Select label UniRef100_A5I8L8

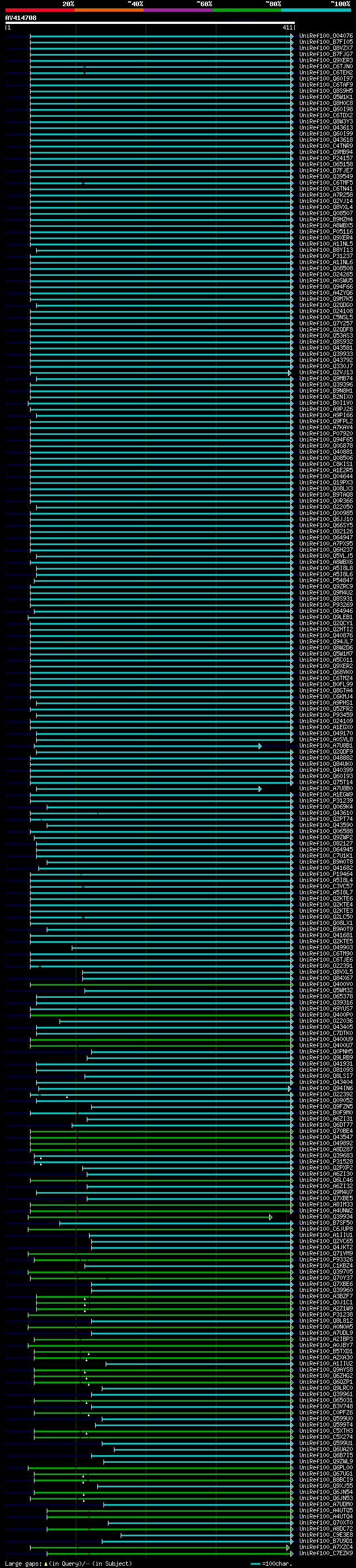[325, 568]
